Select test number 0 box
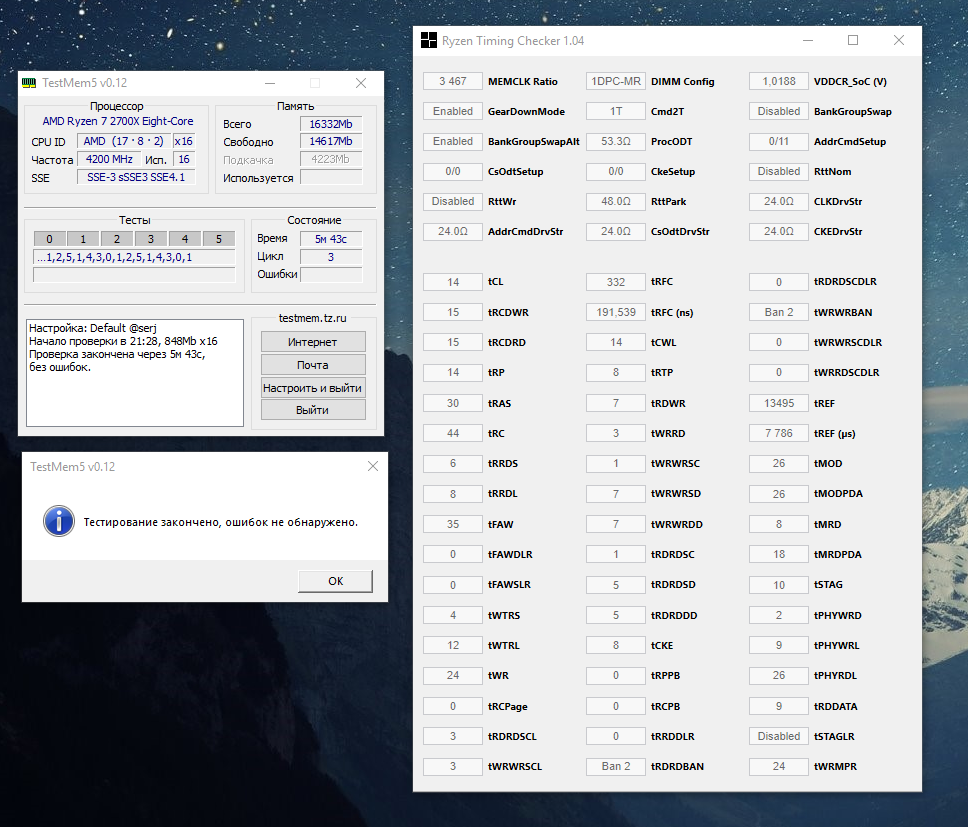The height and width of the screenshot is (827, 968). click(49, 239)
